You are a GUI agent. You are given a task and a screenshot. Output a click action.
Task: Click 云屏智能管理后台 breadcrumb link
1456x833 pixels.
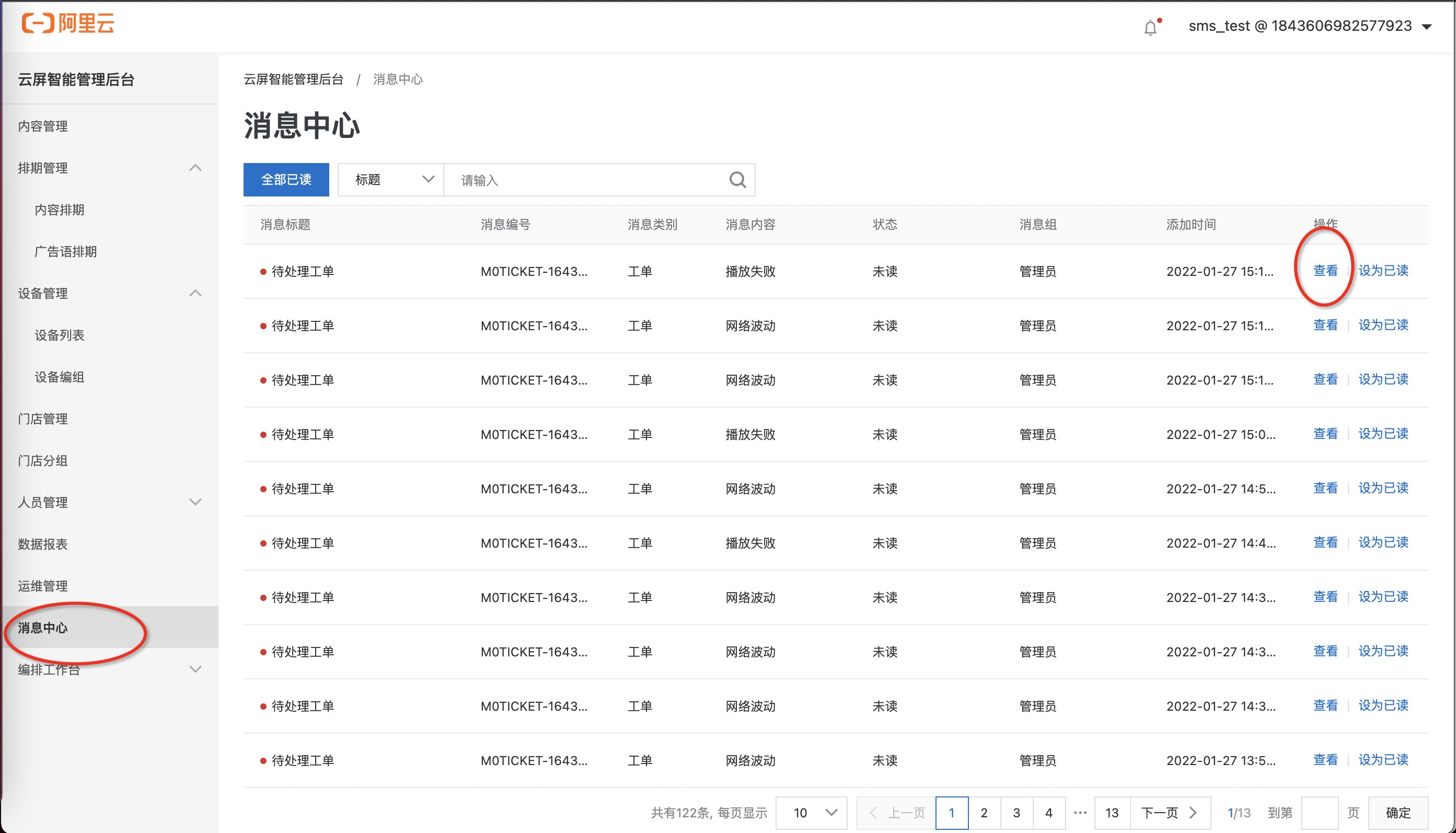[294, 79]
